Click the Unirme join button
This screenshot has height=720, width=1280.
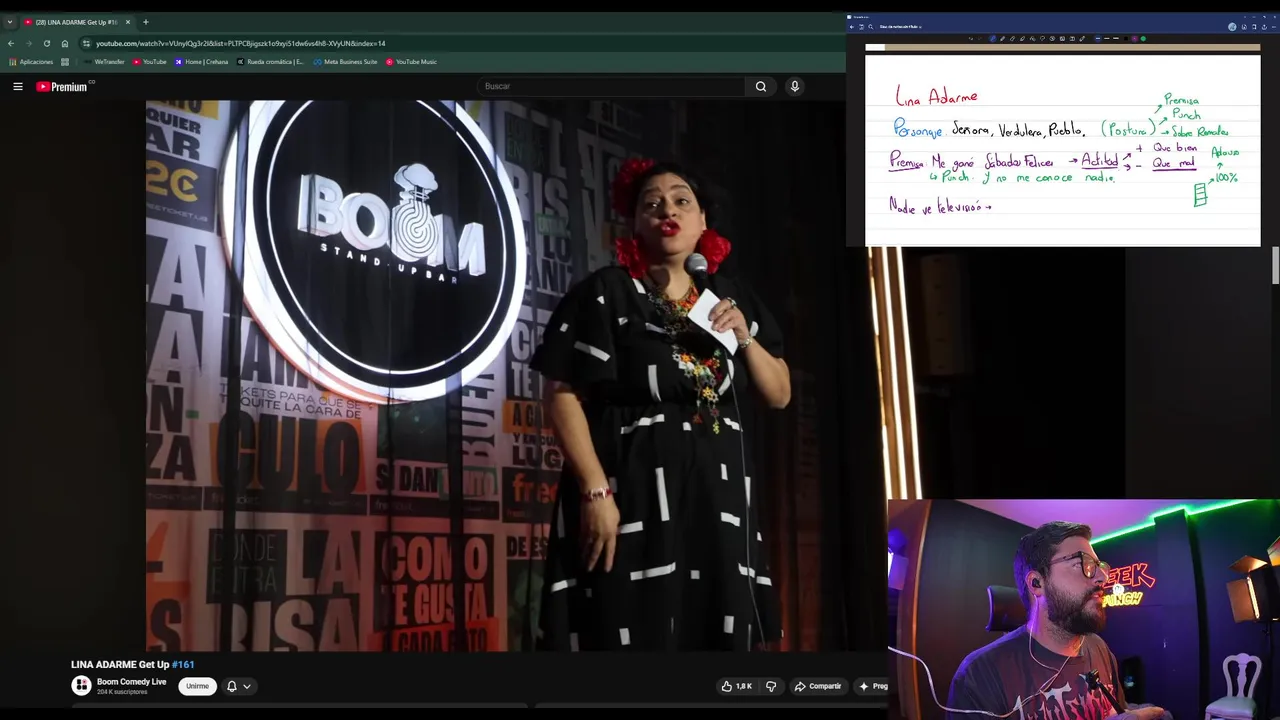(197, 686)
